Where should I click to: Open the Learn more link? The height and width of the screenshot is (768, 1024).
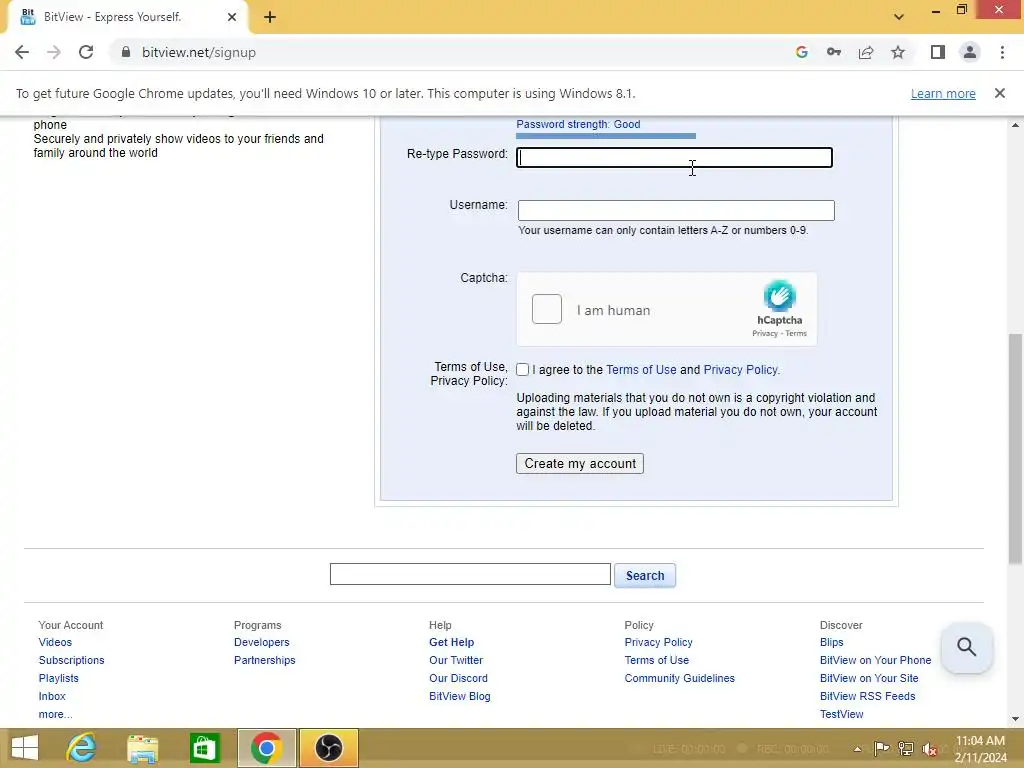click(943, 94)
